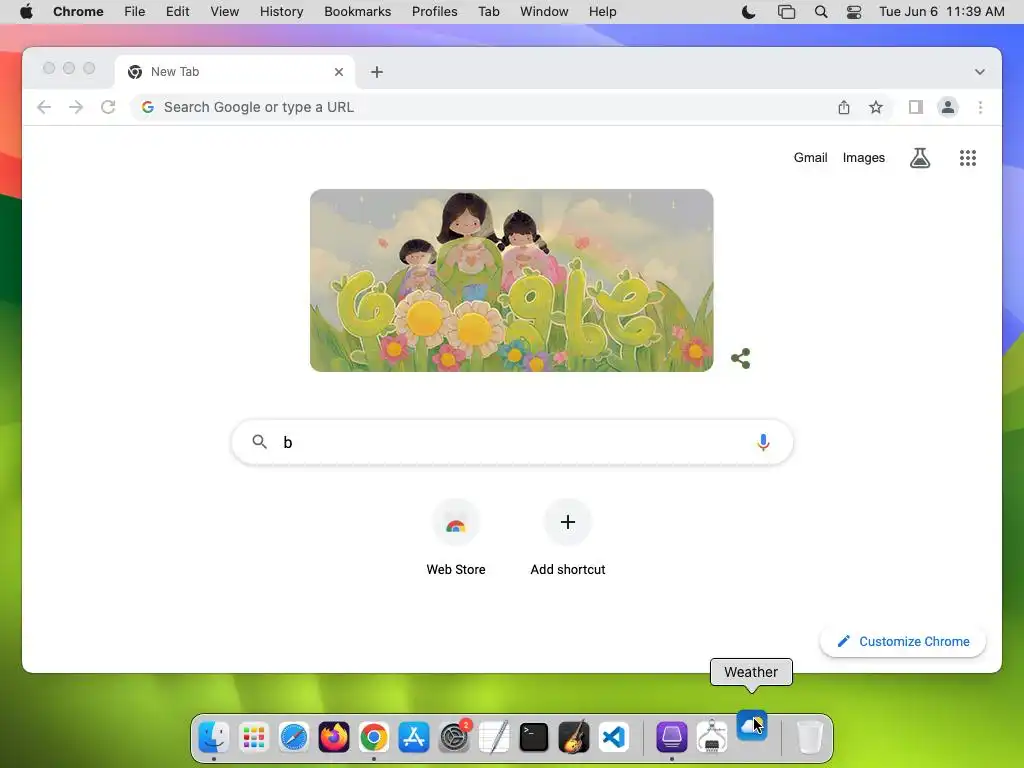Open App Store from the Dock
Screen dimensions: 1024x768
[414, 737]
